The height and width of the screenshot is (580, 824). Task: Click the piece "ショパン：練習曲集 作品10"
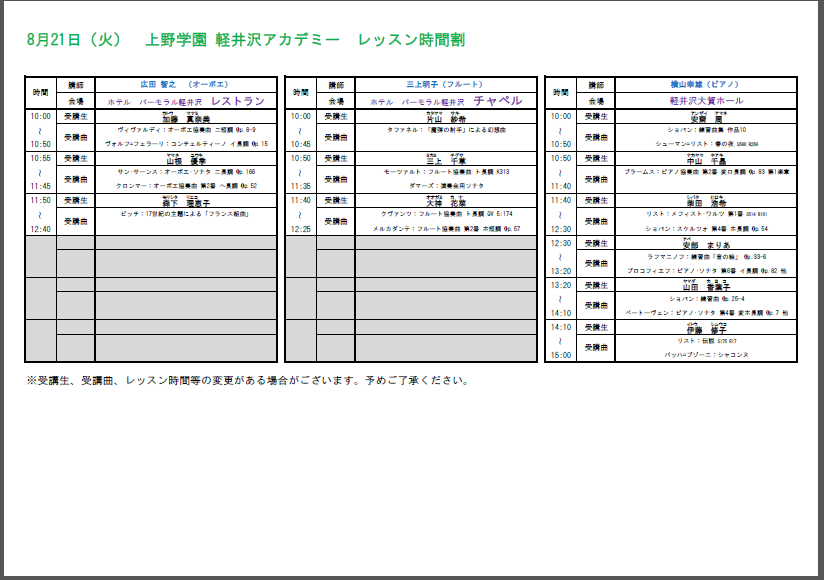707,130
